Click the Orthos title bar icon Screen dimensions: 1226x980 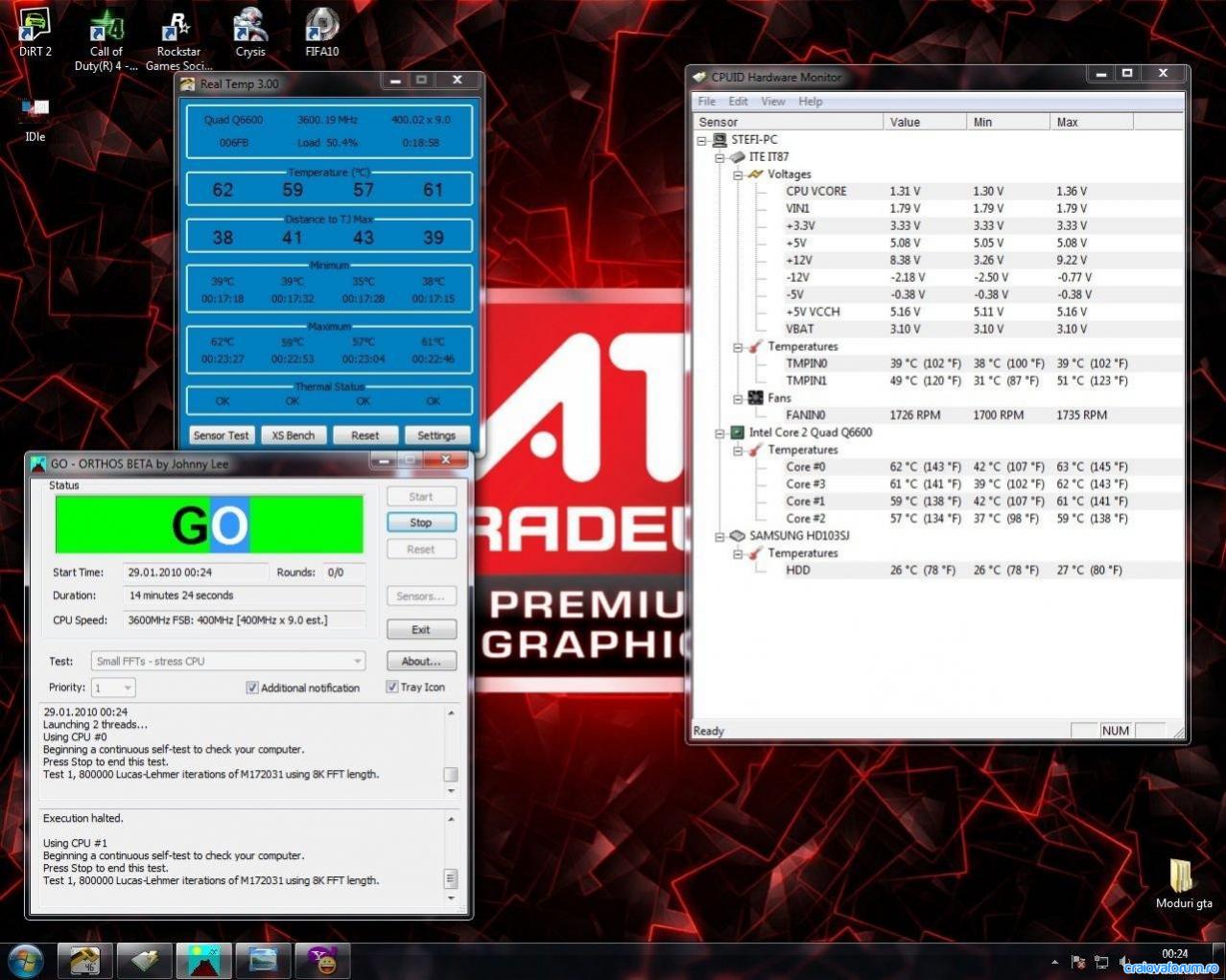tap(38, 463)
